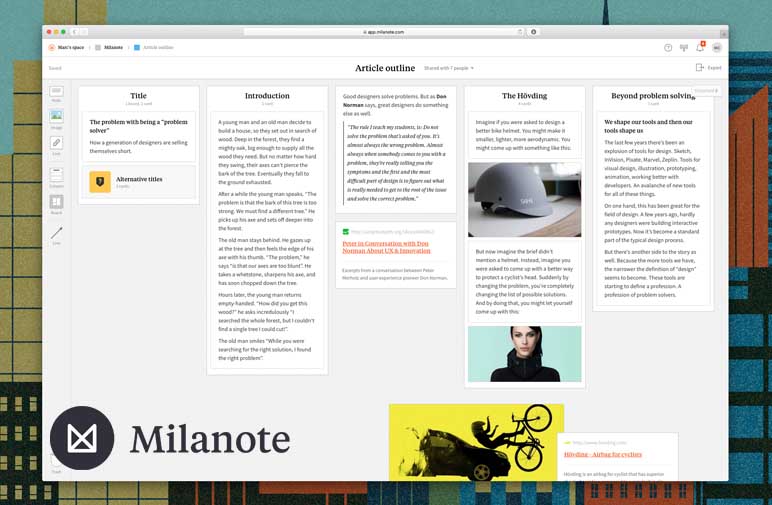772x505 pixels.
Task: Go to Milanote breadcrumb
Action: point(113,47)
